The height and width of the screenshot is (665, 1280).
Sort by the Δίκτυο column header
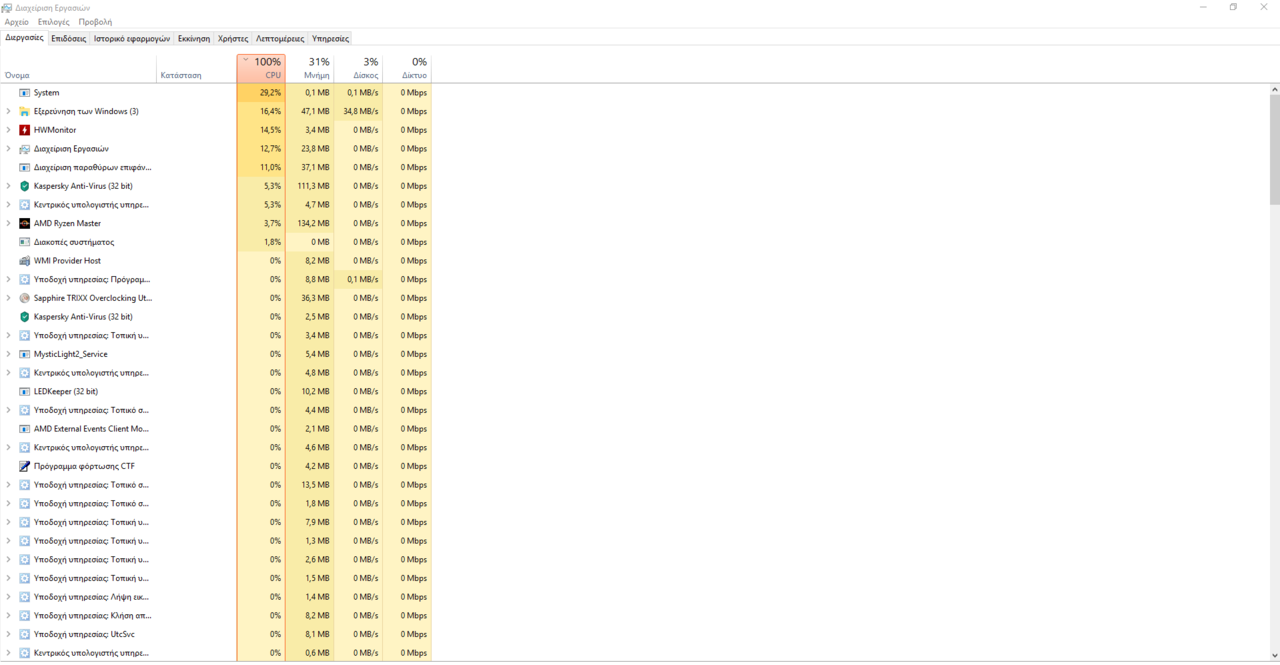coord(407,68)
